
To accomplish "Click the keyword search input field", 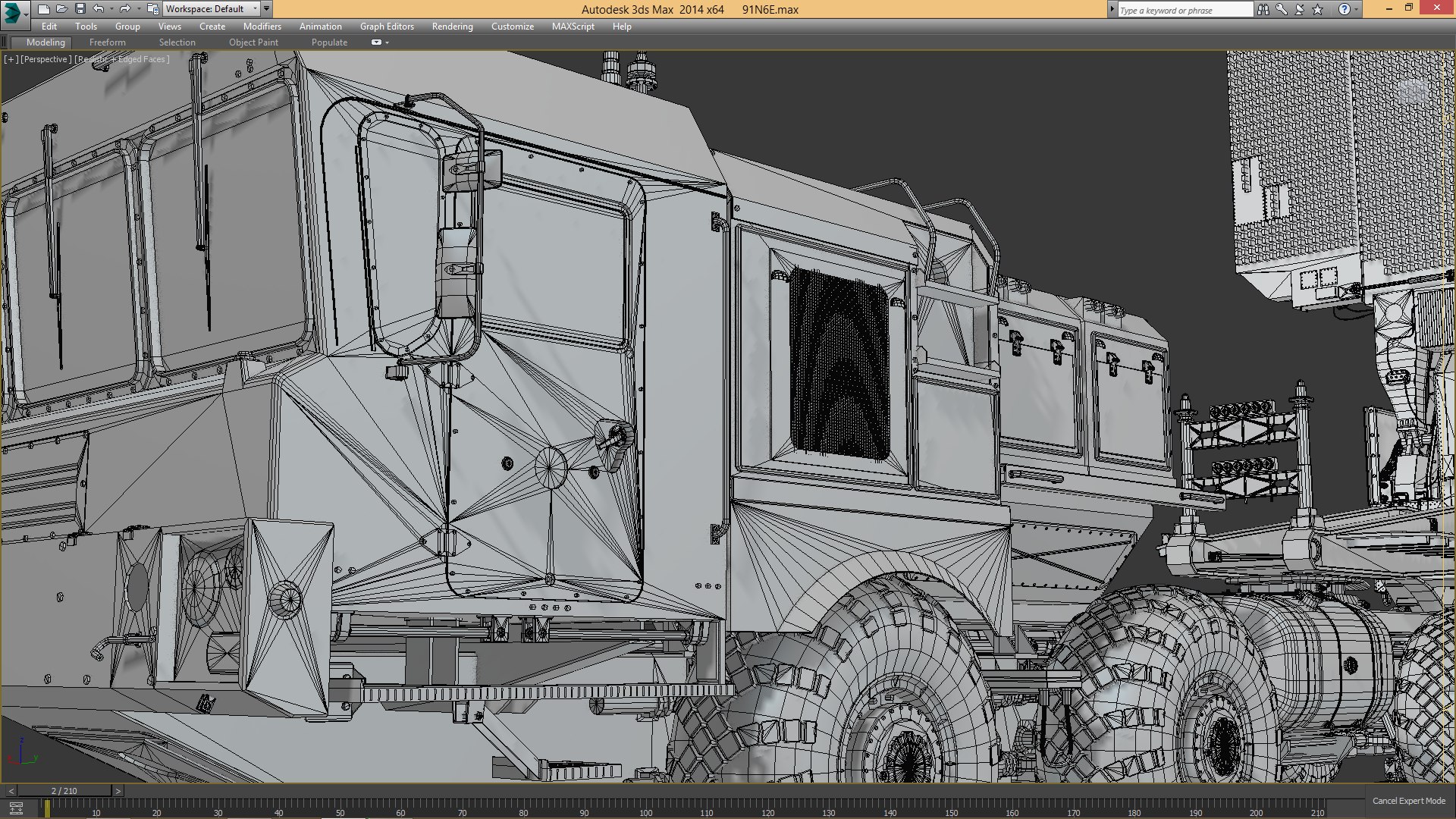I will [1185, 10].
